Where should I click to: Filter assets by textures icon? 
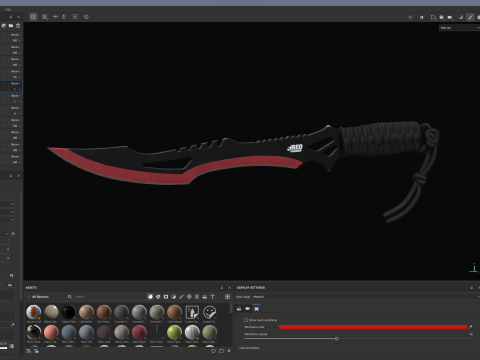click(x=197, y=297)
